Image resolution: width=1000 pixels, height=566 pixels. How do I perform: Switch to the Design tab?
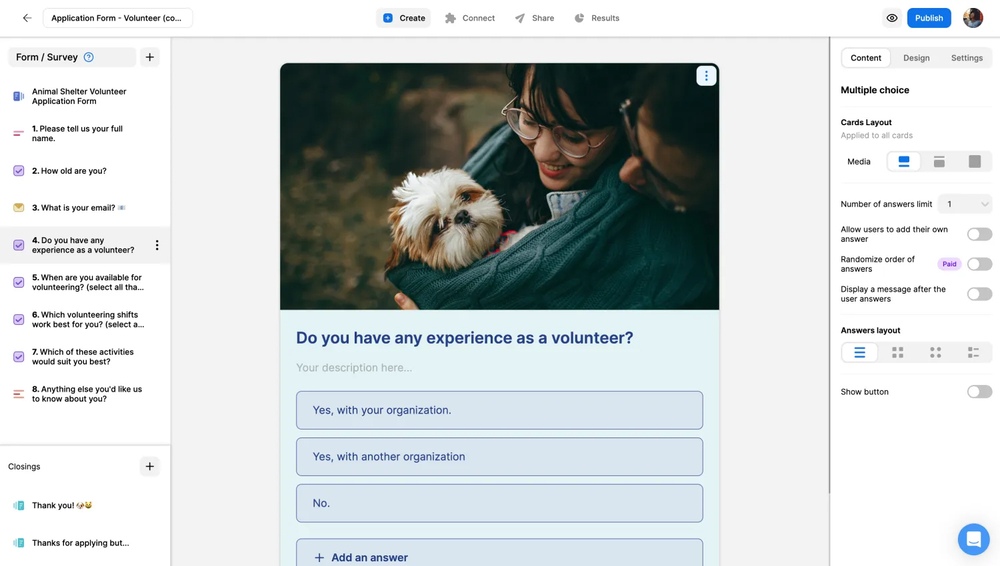916,58
